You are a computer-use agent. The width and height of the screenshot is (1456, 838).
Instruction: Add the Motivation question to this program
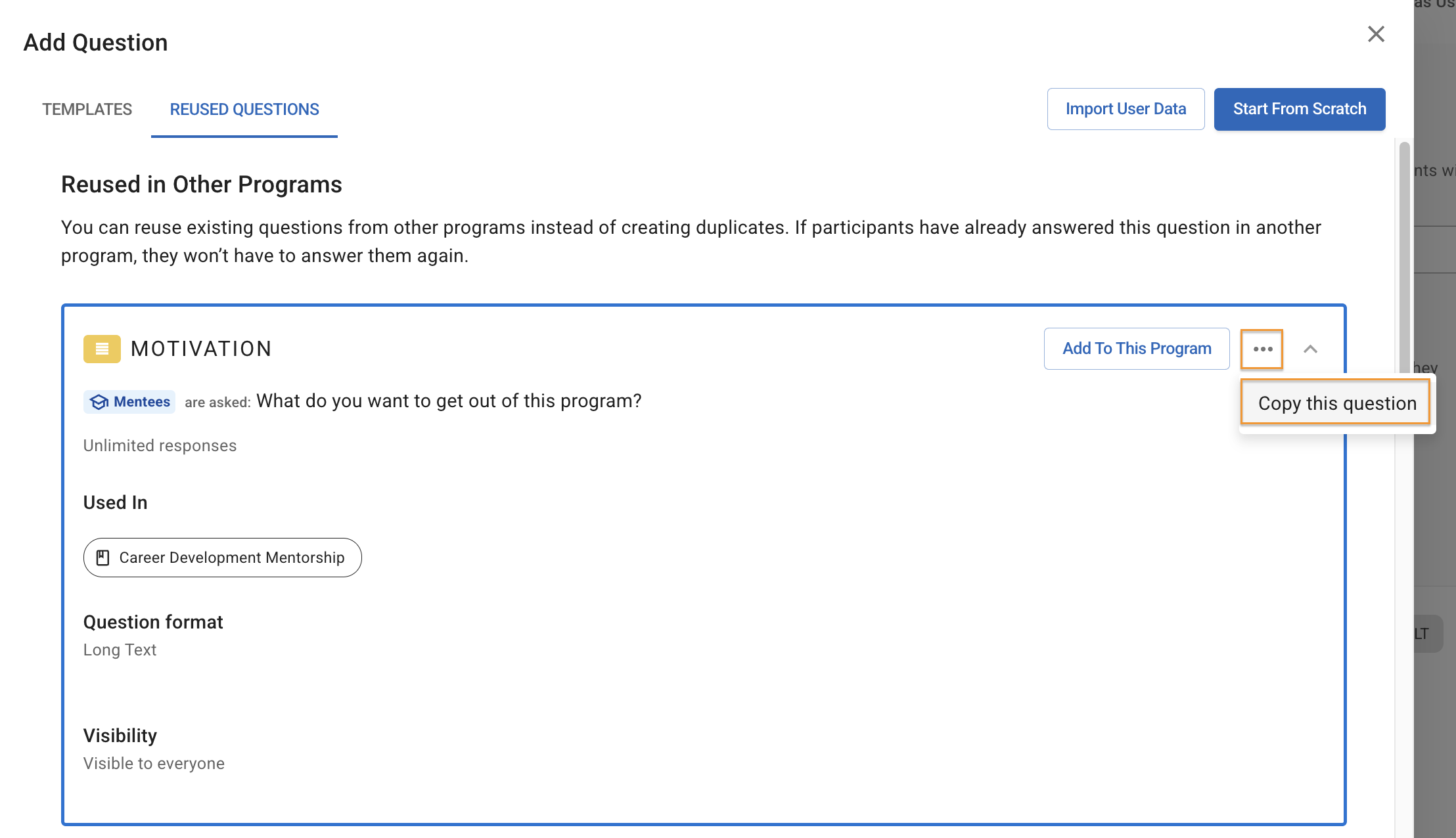coord(1137,349)
